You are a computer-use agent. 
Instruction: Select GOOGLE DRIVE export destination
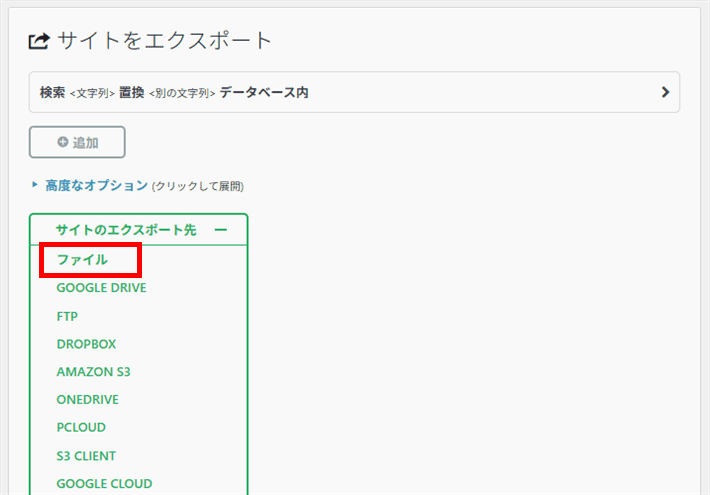(x=101, y=288)
